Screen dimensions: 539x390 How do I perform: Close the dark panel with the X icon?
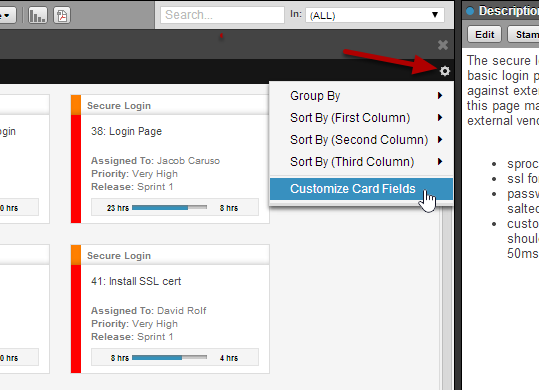coord(443,45)
